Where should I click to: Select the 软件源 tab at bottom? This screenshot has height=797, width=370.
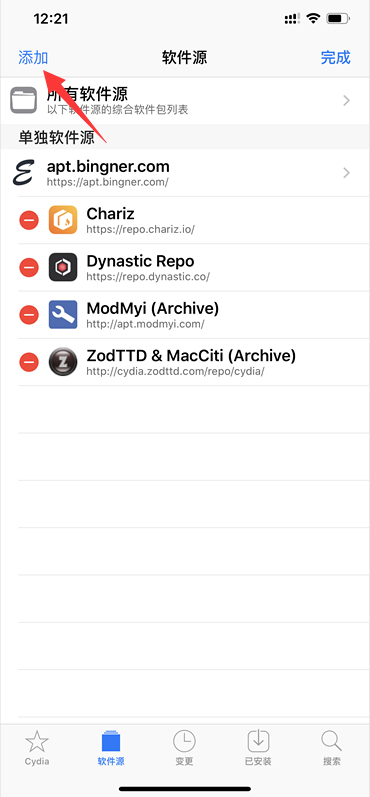111,748
